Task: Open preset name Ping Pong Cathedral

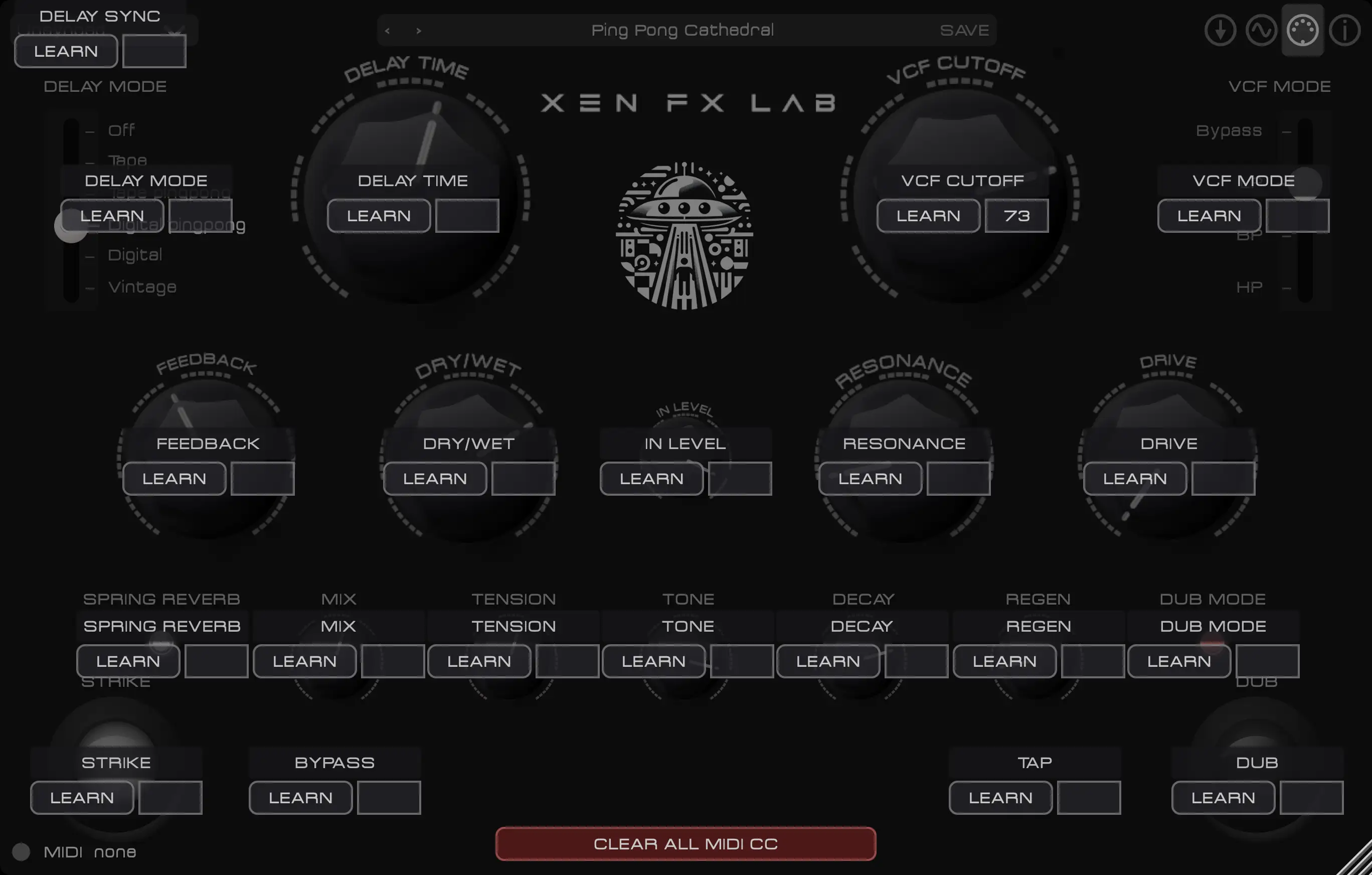Action: [682, 30]
